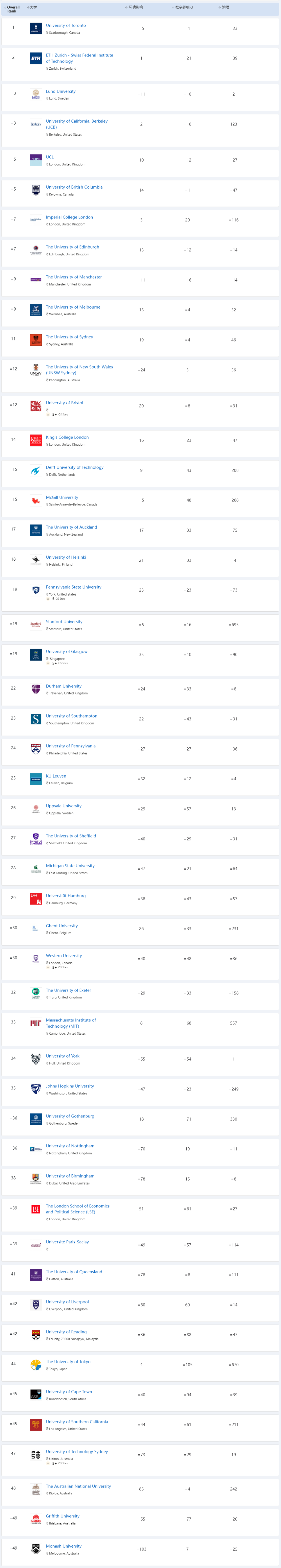
Task: Click the location text "Scarborough, Canada"
Action: pyautogui.click(x=65, y=33)
